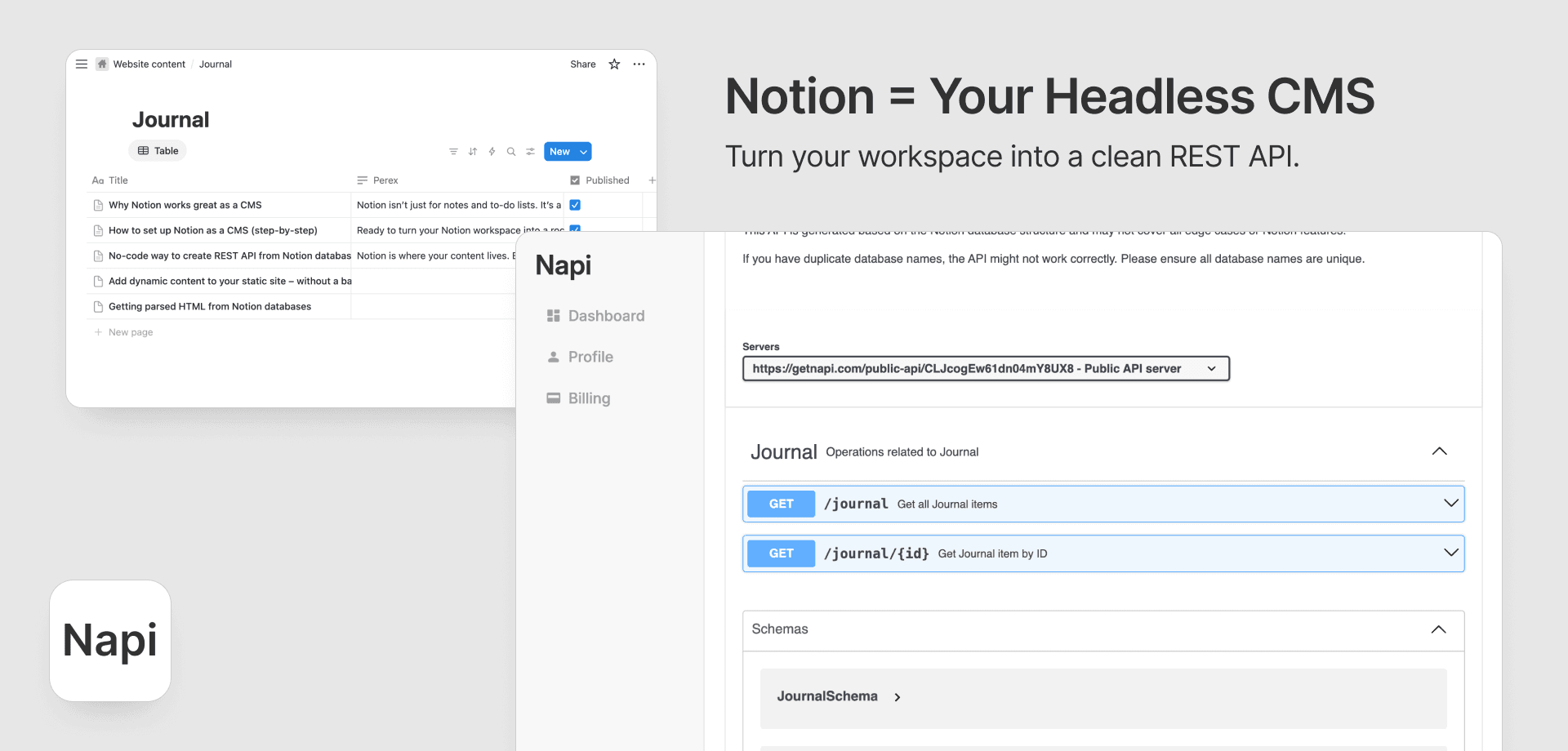The height and width of the screenshot is (751, 1568).
Task: Click the search magnifier in Journal toolbar
Action: point(511,152)
